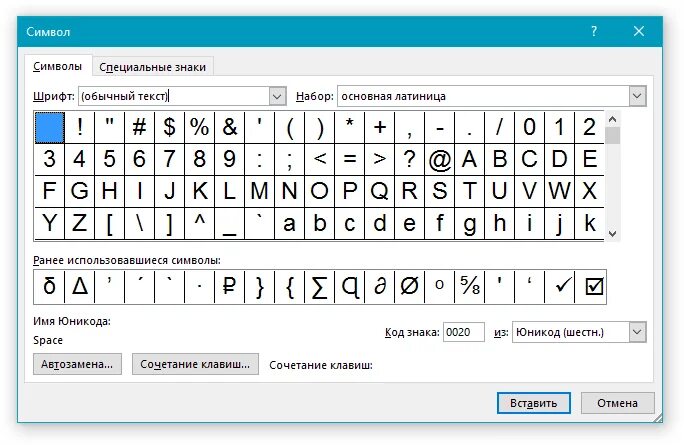Pick the less-than < symbol
Screen dimensions: 684x445
coord(320,159)
